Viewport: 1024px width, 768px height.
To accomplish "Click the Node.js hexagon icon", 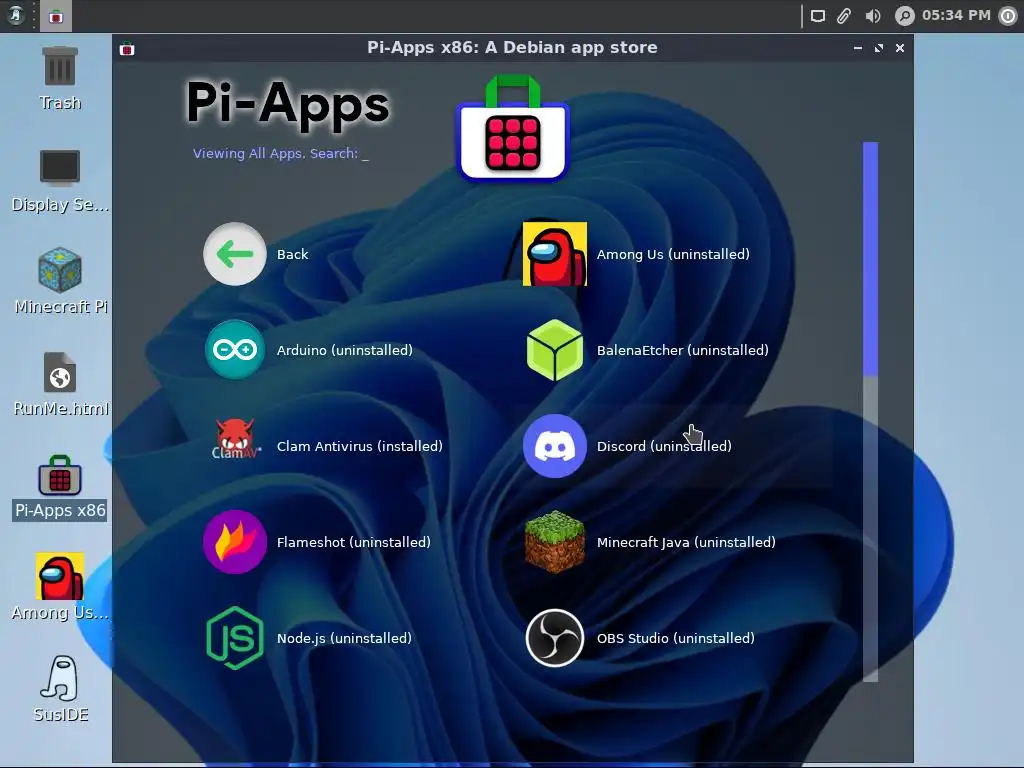I will tap(234, 638).
